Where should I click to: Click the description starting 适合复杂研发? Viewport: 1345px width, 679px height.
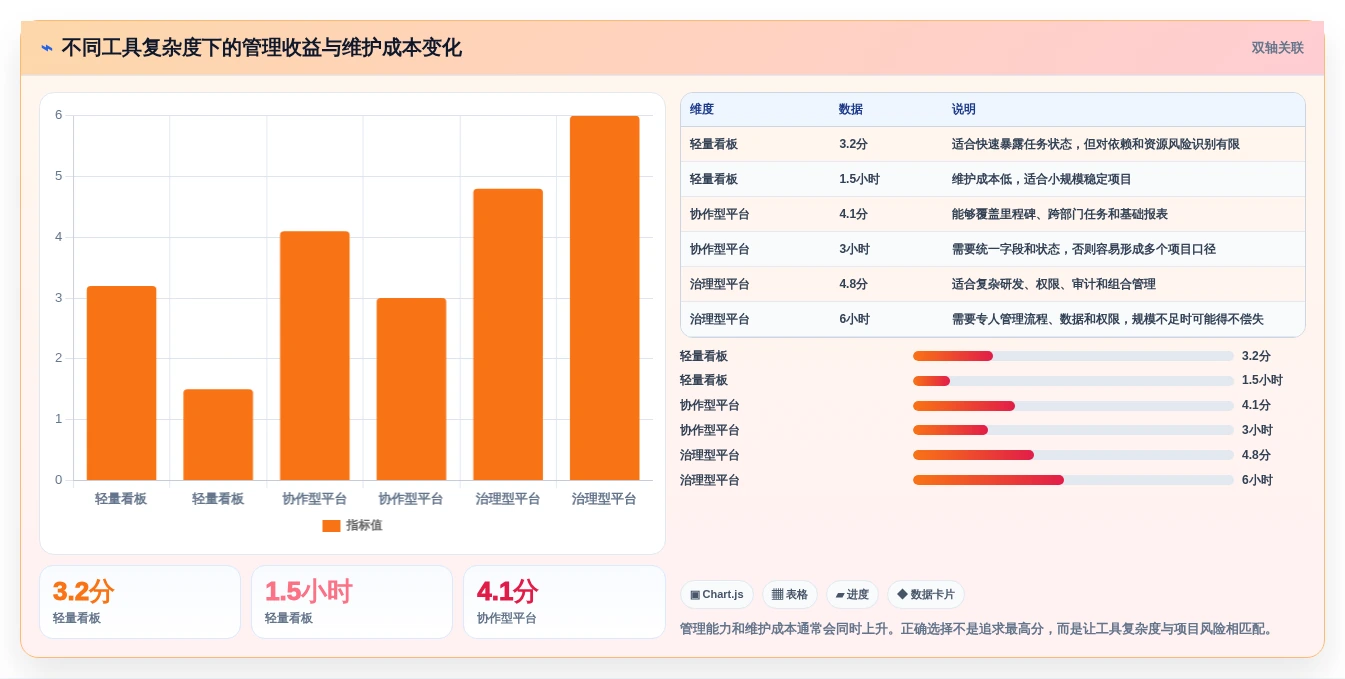pyautogui.click(x=1053, y=284)
